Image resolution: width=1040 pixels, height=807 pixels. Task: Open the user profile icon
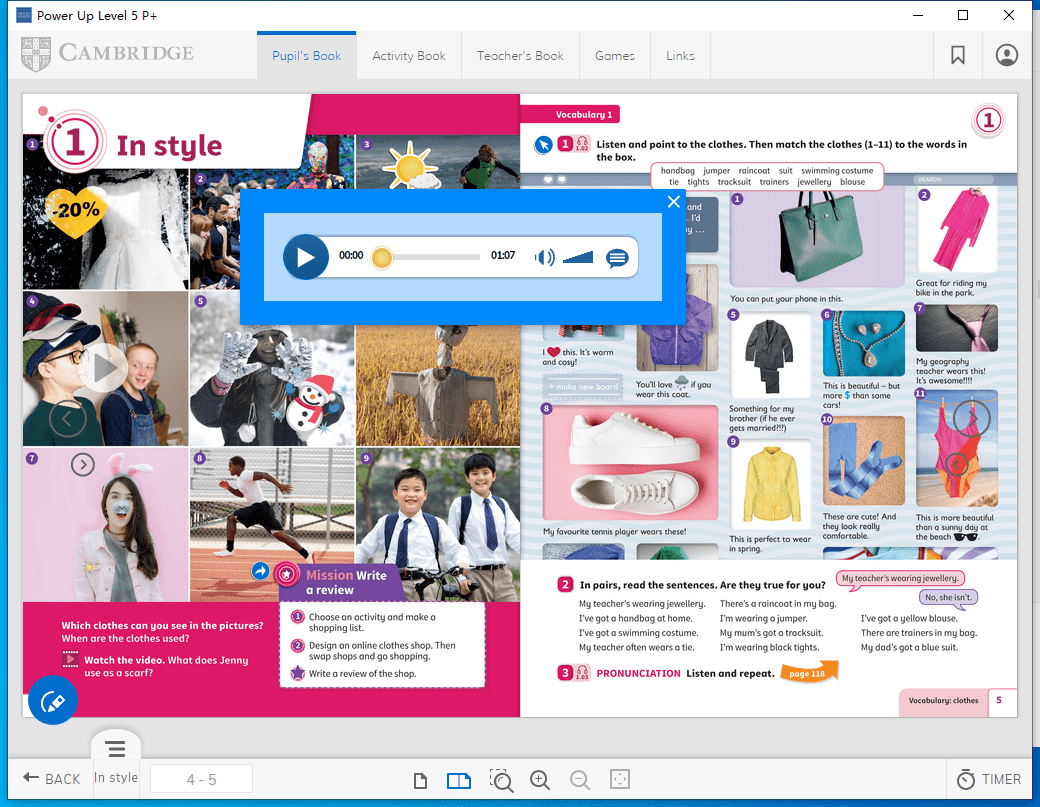coord(1006,55)
